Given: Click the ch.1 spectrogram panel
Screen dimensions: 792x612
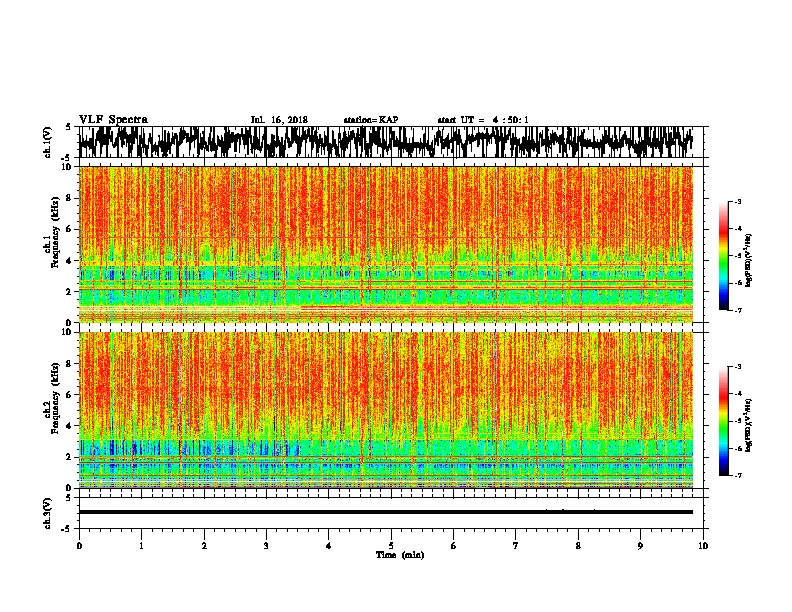Looking at the screenshot, I should point(385,244).
